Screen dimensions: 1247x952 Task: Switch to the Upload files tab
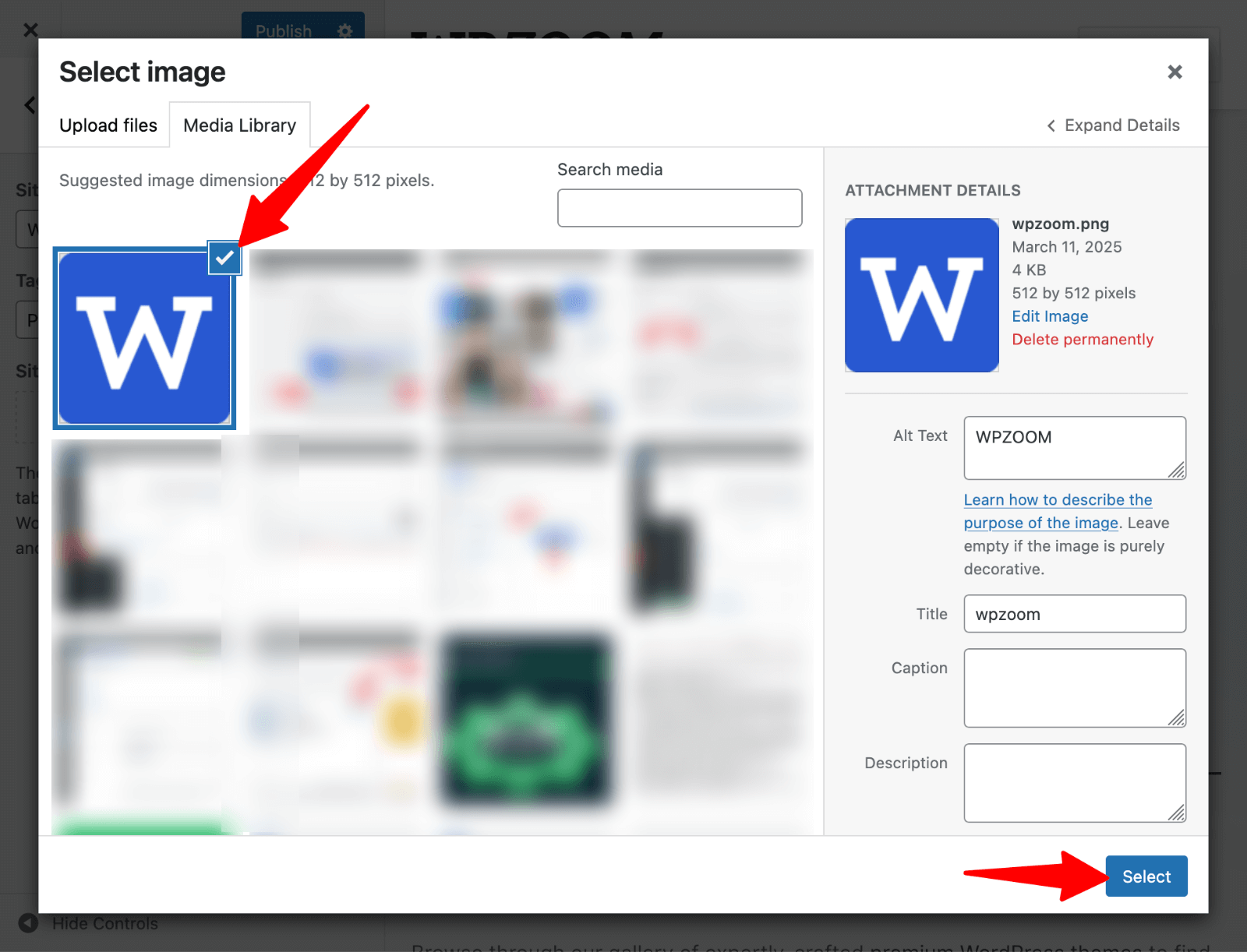click(x=108, y=125)
